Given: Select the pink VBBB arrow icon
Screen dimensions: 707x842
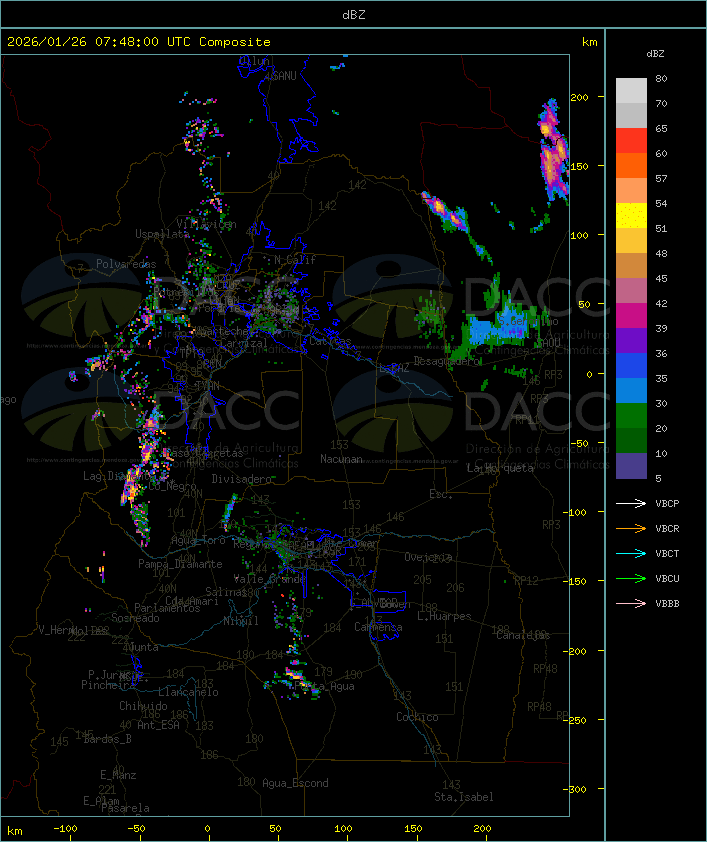Looking at the screenshot, I should tap(631, 604).
